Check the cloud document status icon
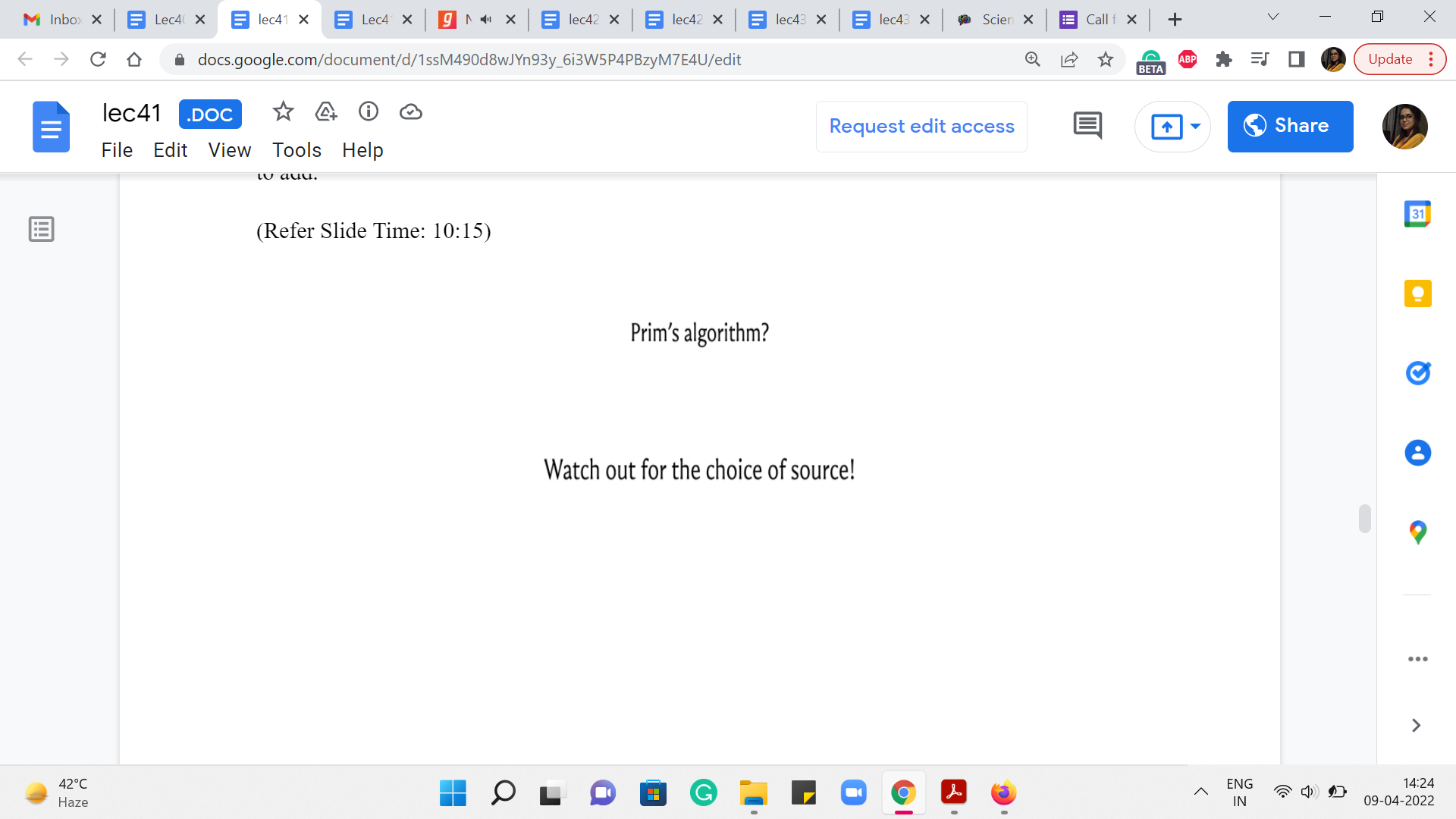This screenshot has height=819, width=1456. [410, 112]
